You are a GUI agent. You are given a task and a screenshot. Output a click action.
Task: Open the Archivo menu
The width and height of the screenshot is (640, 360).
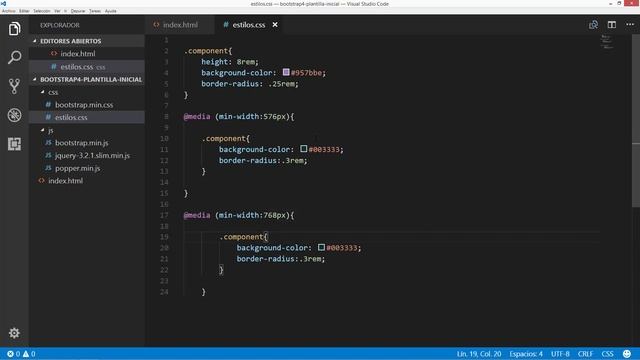(x=9, y=11)
